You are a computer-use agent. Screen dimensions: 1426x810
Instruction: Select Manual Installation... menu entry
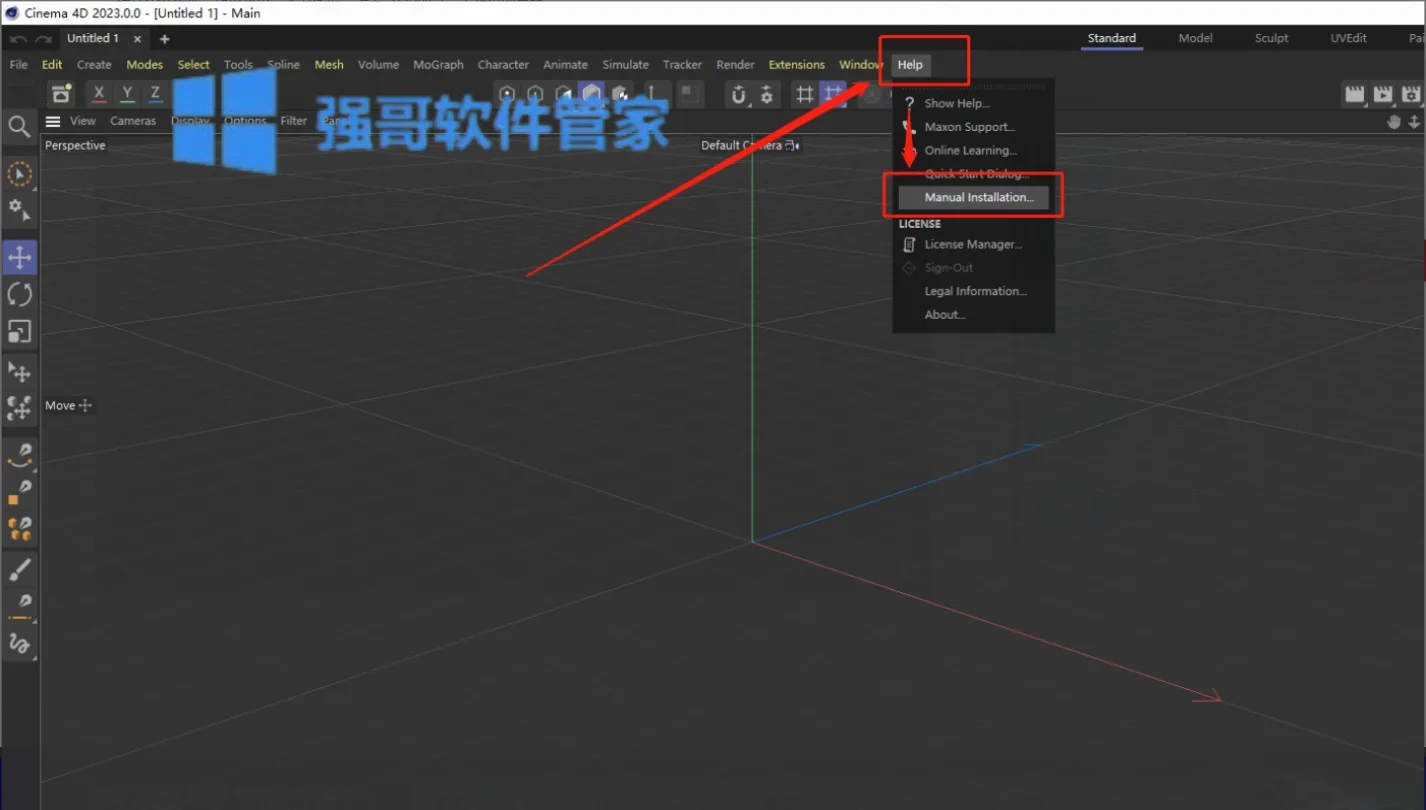pyautogui.click(x=974, y=198)
